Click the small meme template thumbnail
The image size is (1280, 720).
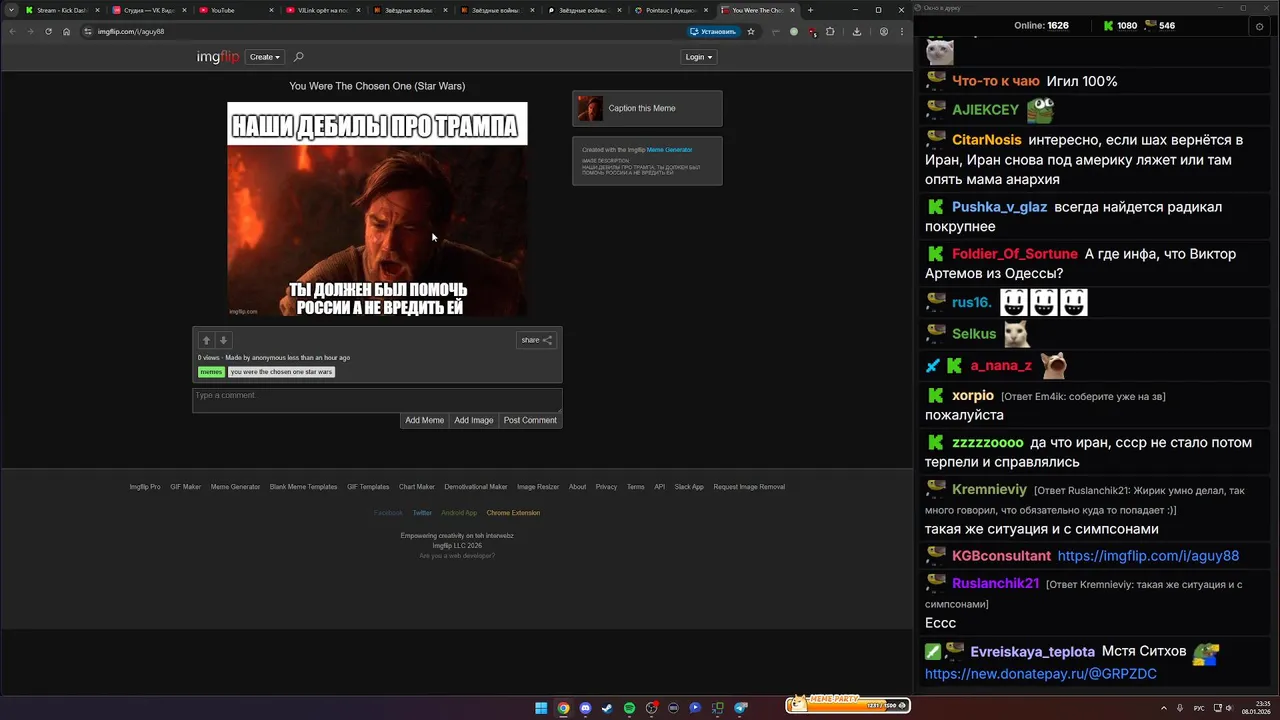pos(590,108)
